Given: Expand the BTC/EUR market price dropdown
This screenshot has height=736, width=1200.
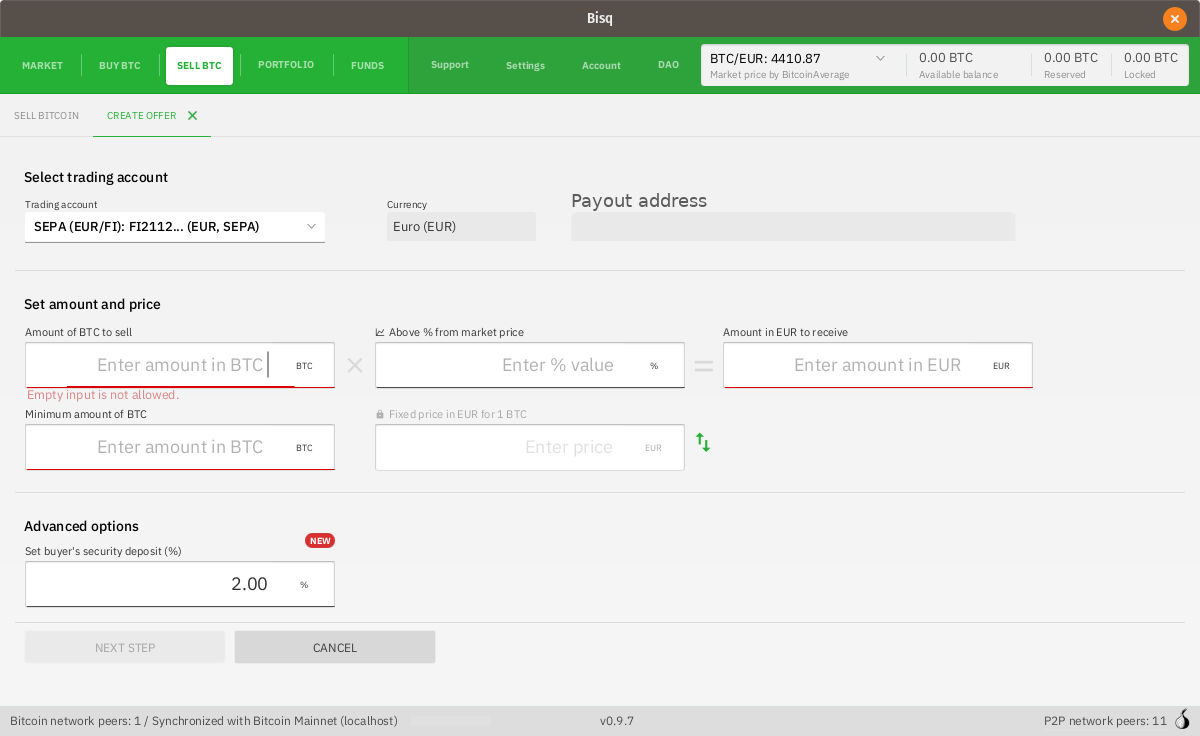Looking at the screenshot, I should click(x=880, y=58).
